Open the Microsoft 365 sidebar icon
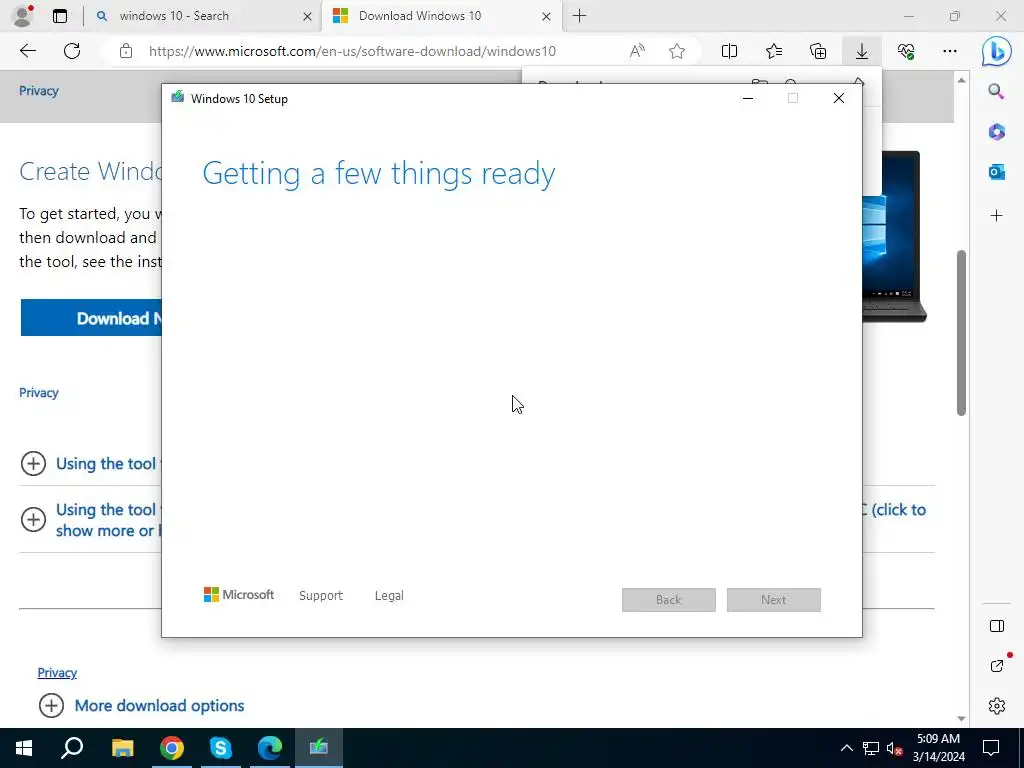1024x768 pixels. pos(996,132)
